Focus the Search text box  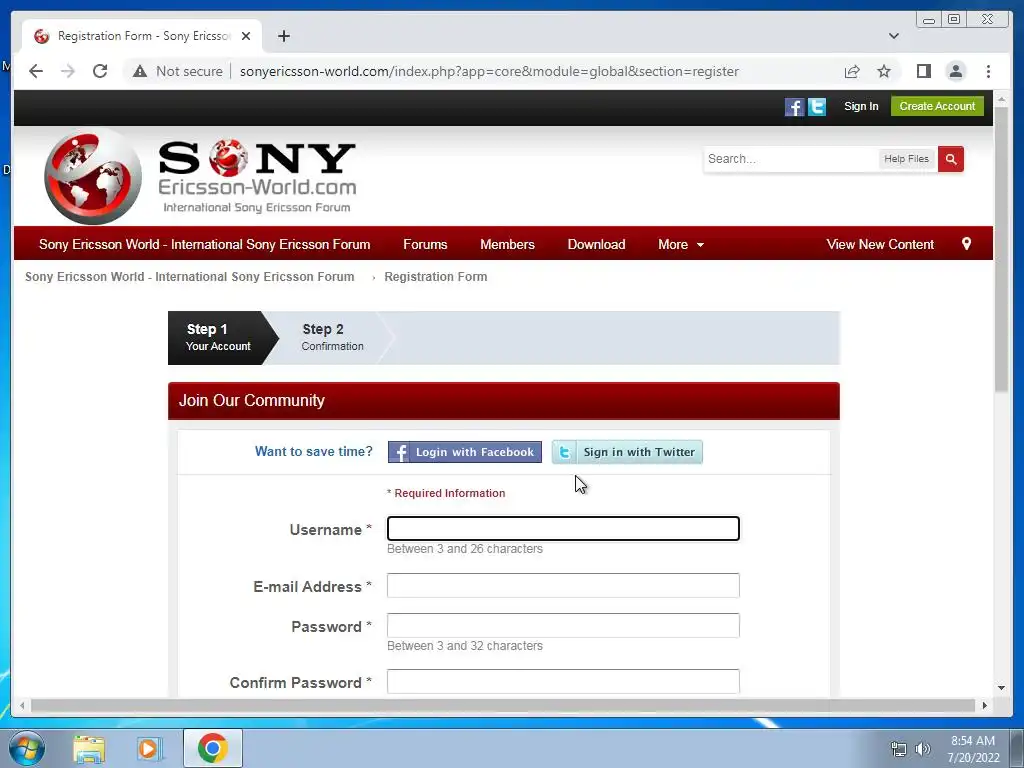[790, 159]
